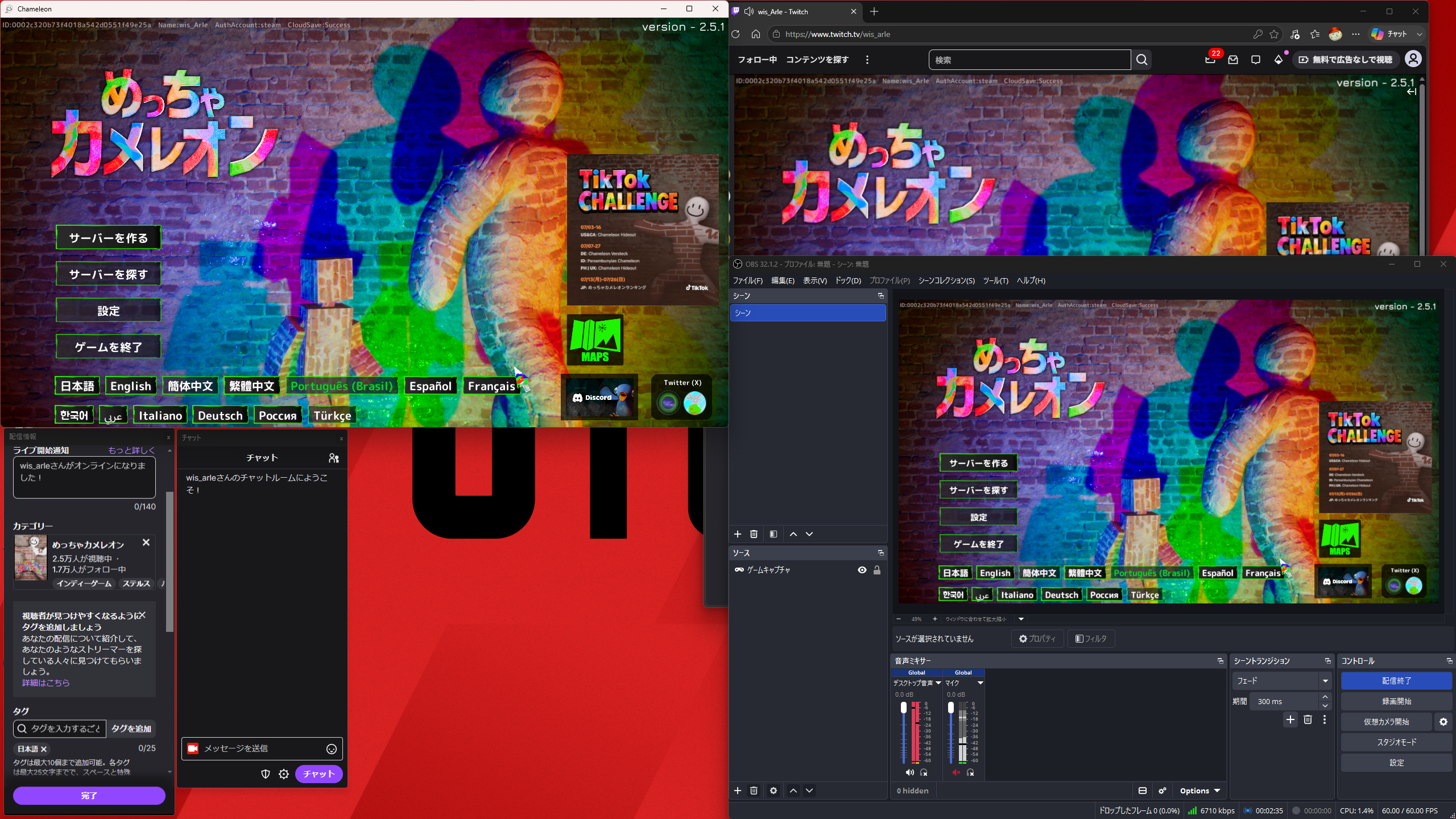1456x819 pixels.
Task: Open advanced audio properties gears icon
Action: pos(1163,791)
